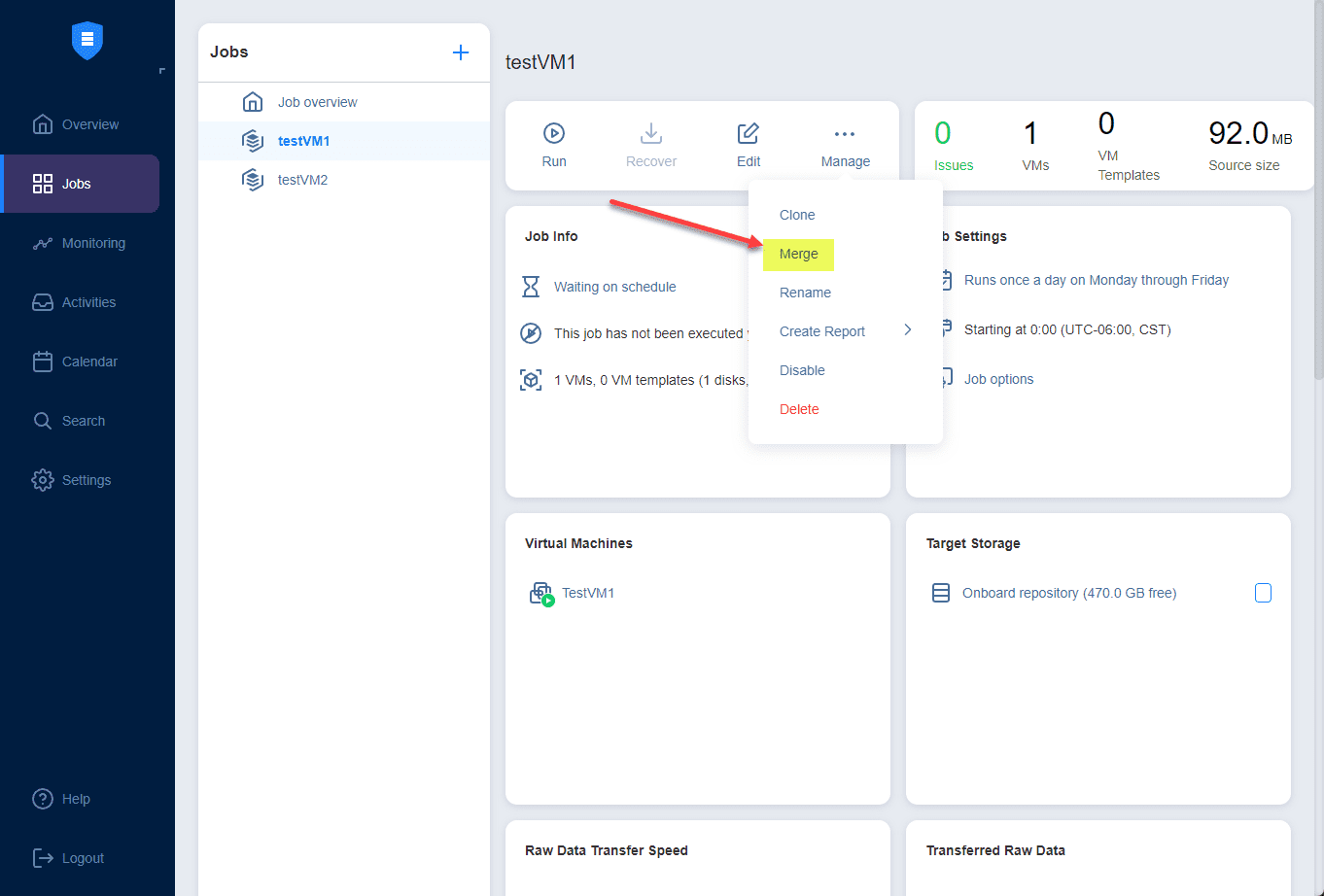Click the Onboard repository storage icon

tap(941, 593)
